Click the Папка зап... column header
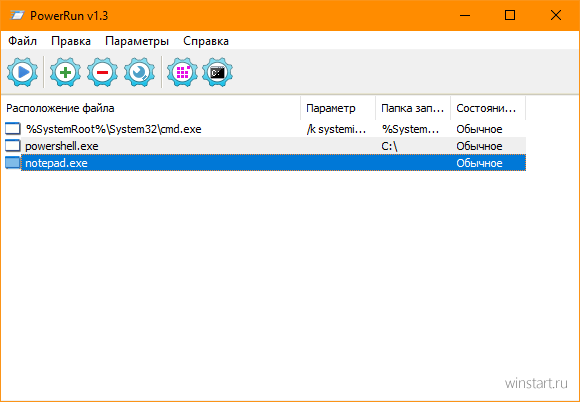 pyautogui.click(x=413, y=108)
